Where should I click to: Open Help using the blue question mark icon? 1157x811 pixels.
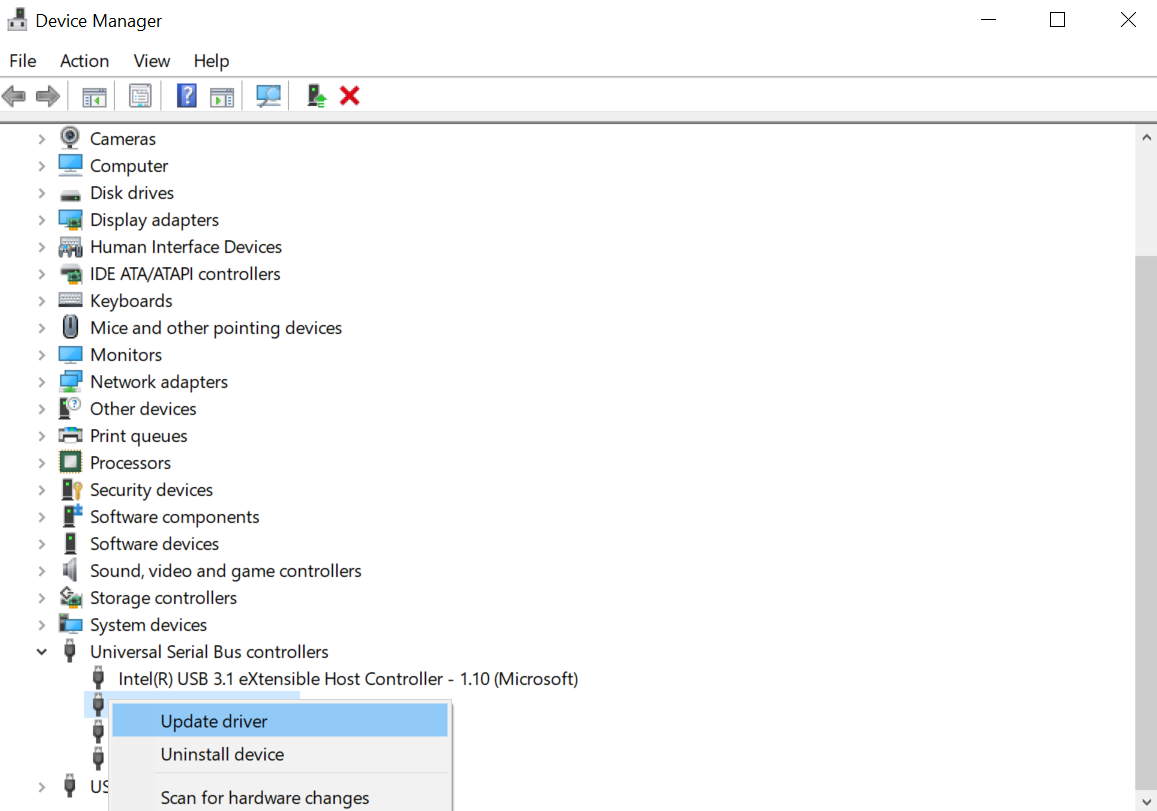click(x=186, y=95)
